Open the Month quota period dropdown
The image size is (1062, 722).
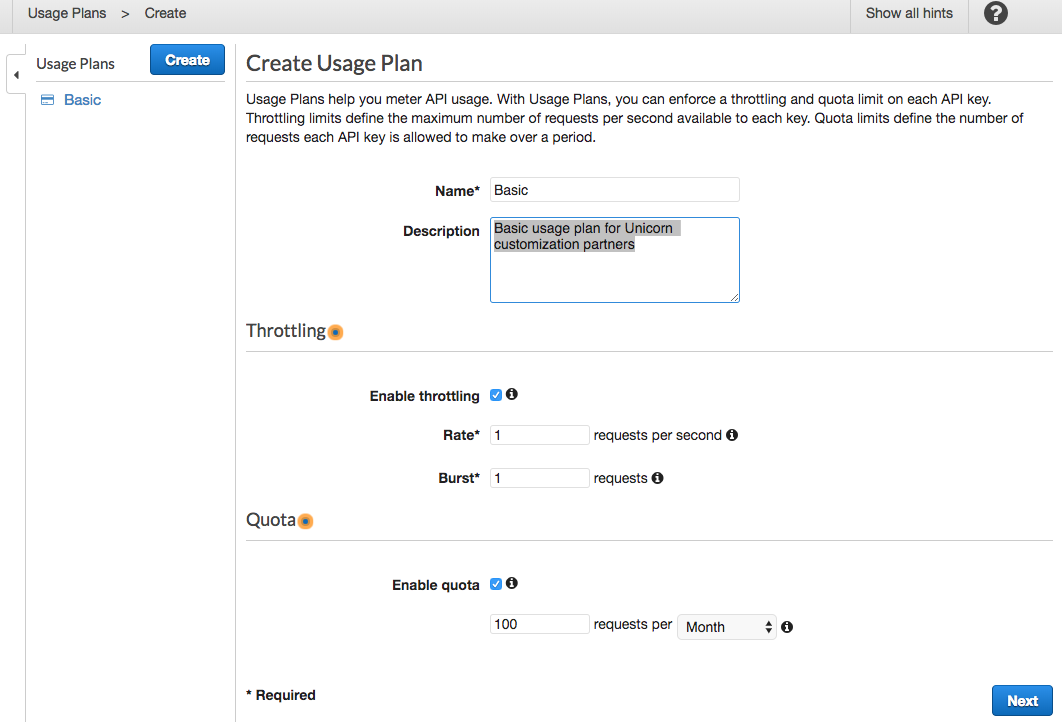[x=727, y=627]
